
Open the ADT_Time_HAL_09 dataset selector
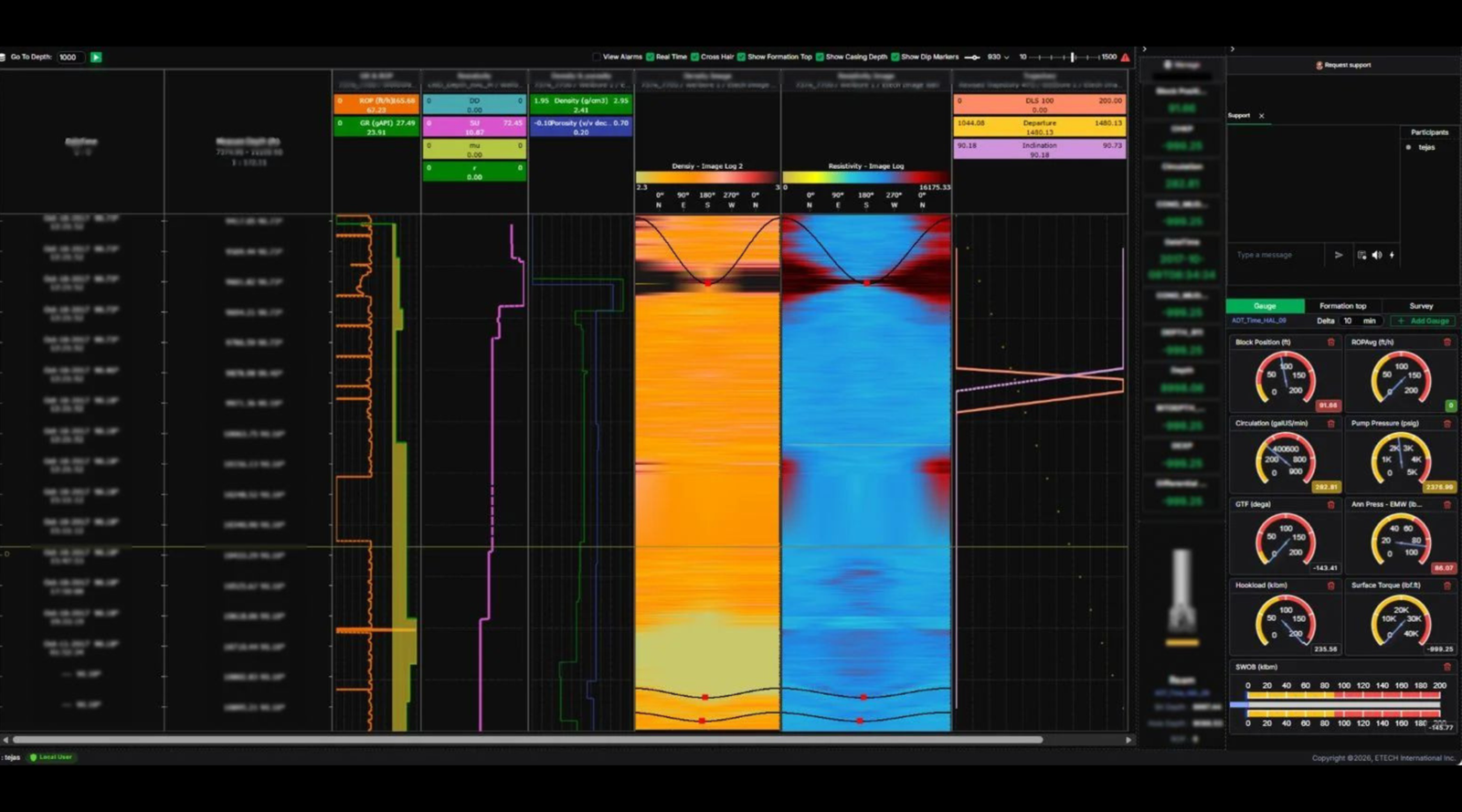tap(1258, 321)
